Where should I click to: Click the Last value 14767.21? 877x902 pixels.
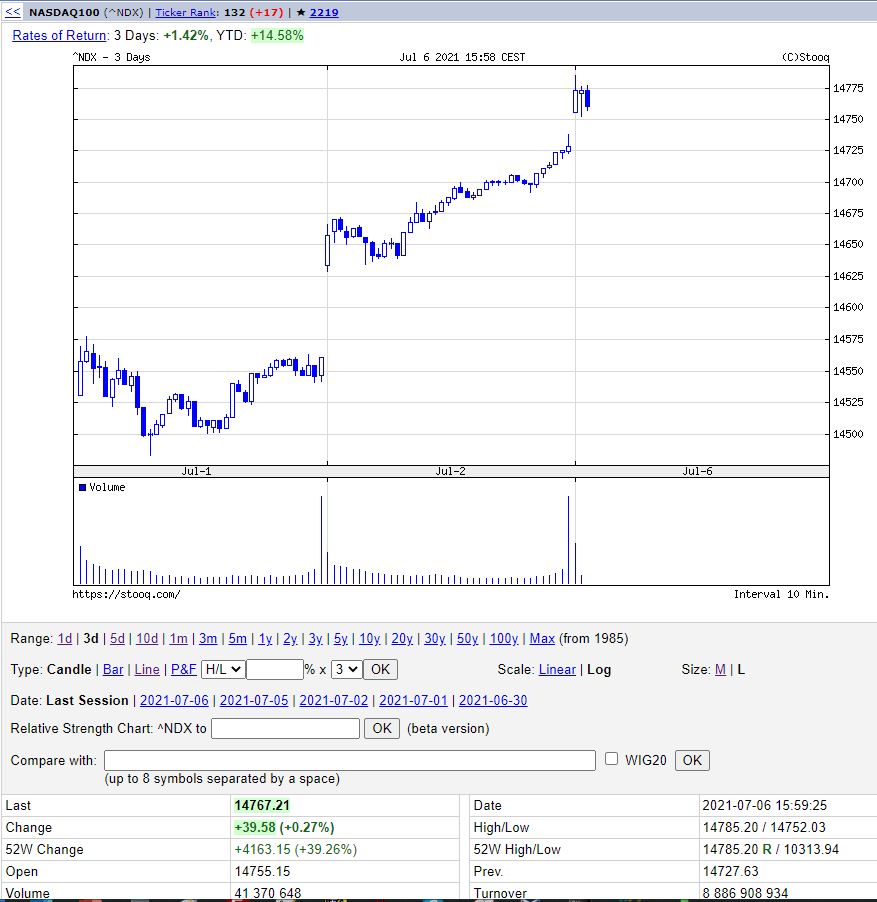click(262, 805)
